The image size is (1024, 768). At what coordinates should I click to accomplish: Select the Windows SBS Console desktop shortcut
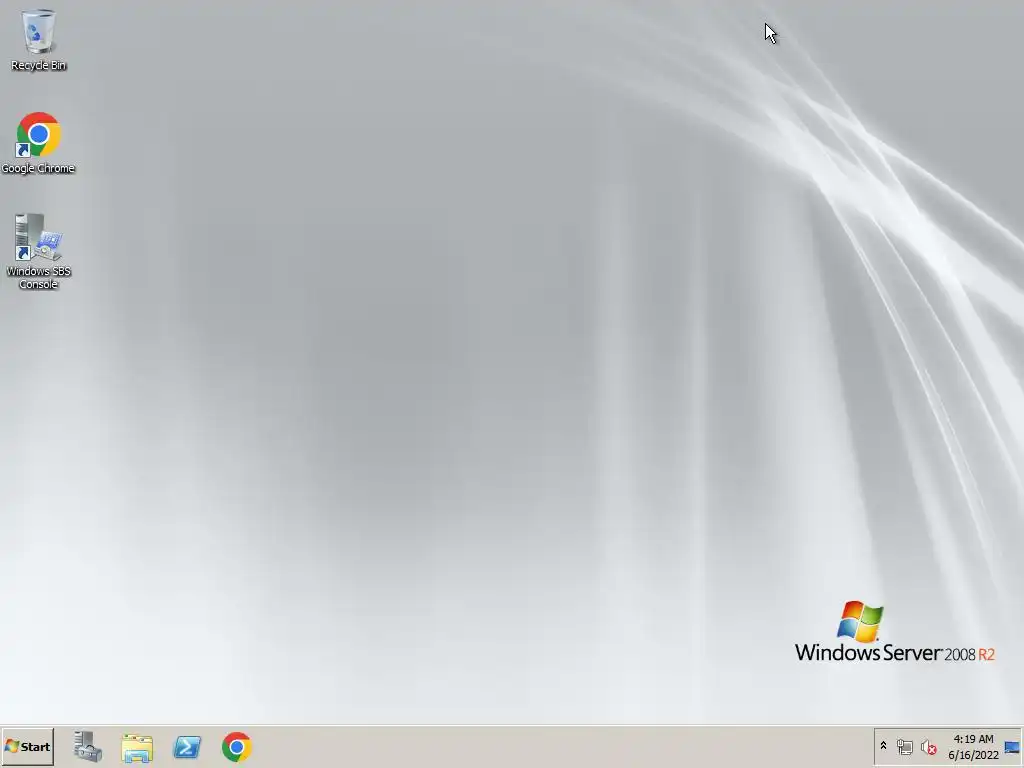click(39, 251)
